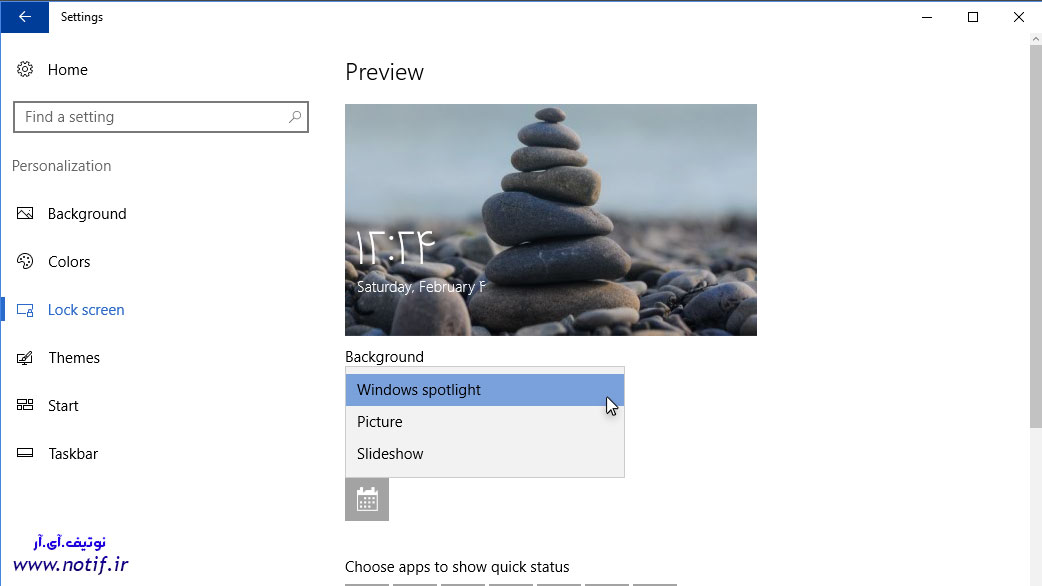Viewport: 1042px width, 586px height.
Task: Open Taskbar settings in the sidebar
Action: click(x=72, y=454)
